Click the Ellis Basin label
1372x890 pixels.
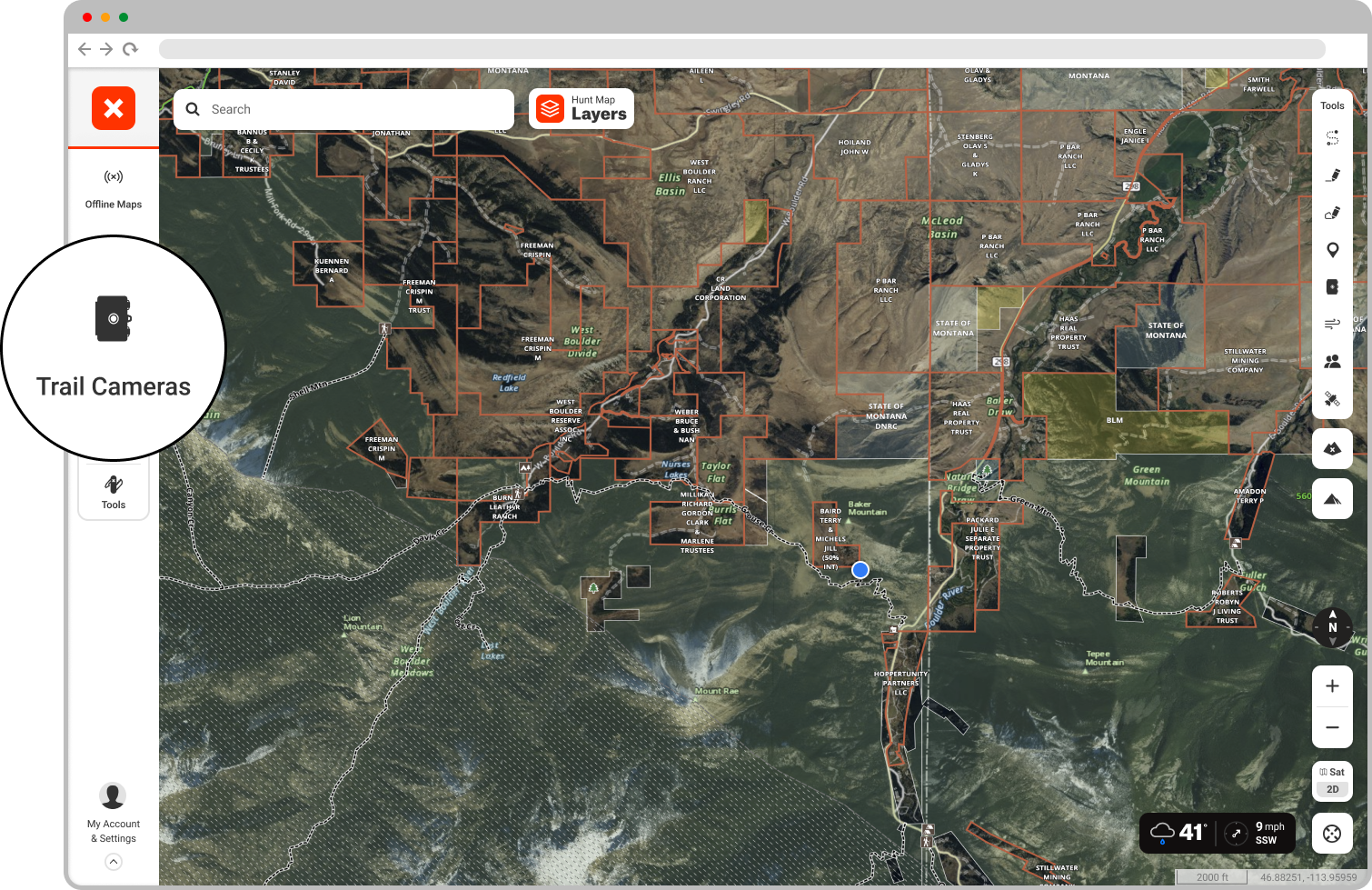pyautogui.click(x=671, y=185)
